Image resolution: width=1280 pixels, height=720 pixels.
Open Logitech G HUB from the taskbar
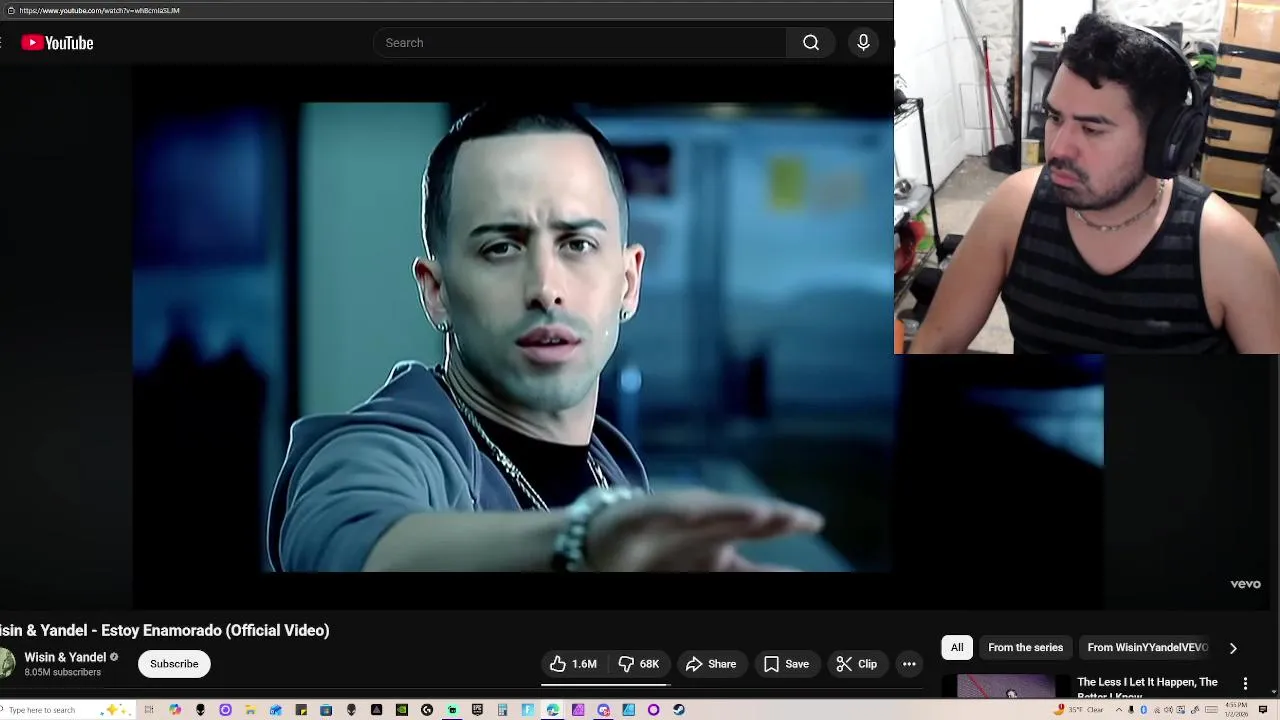pyautogui.click(x=427, y=710)
